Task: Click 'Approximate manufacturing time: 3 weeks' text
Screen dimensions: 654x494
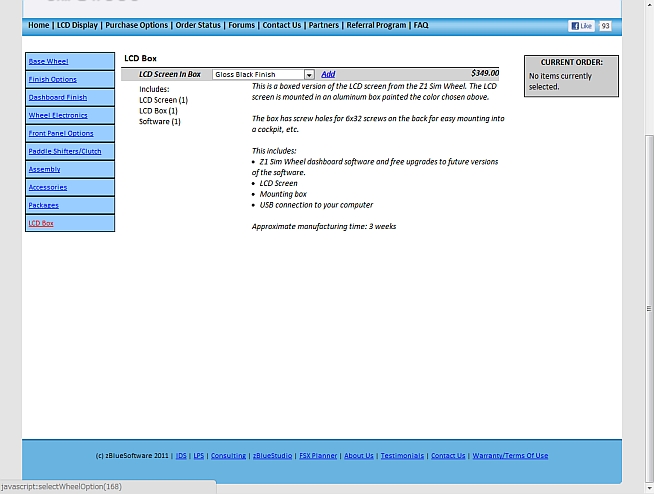Action: point(324,226)
